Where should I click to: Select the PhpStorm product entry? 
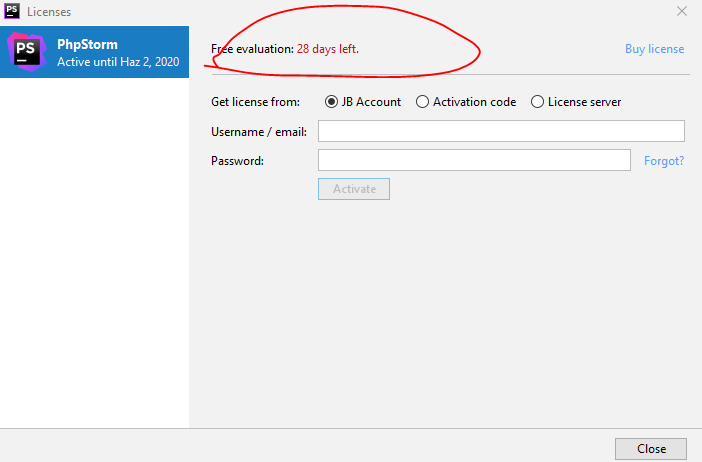94,52
